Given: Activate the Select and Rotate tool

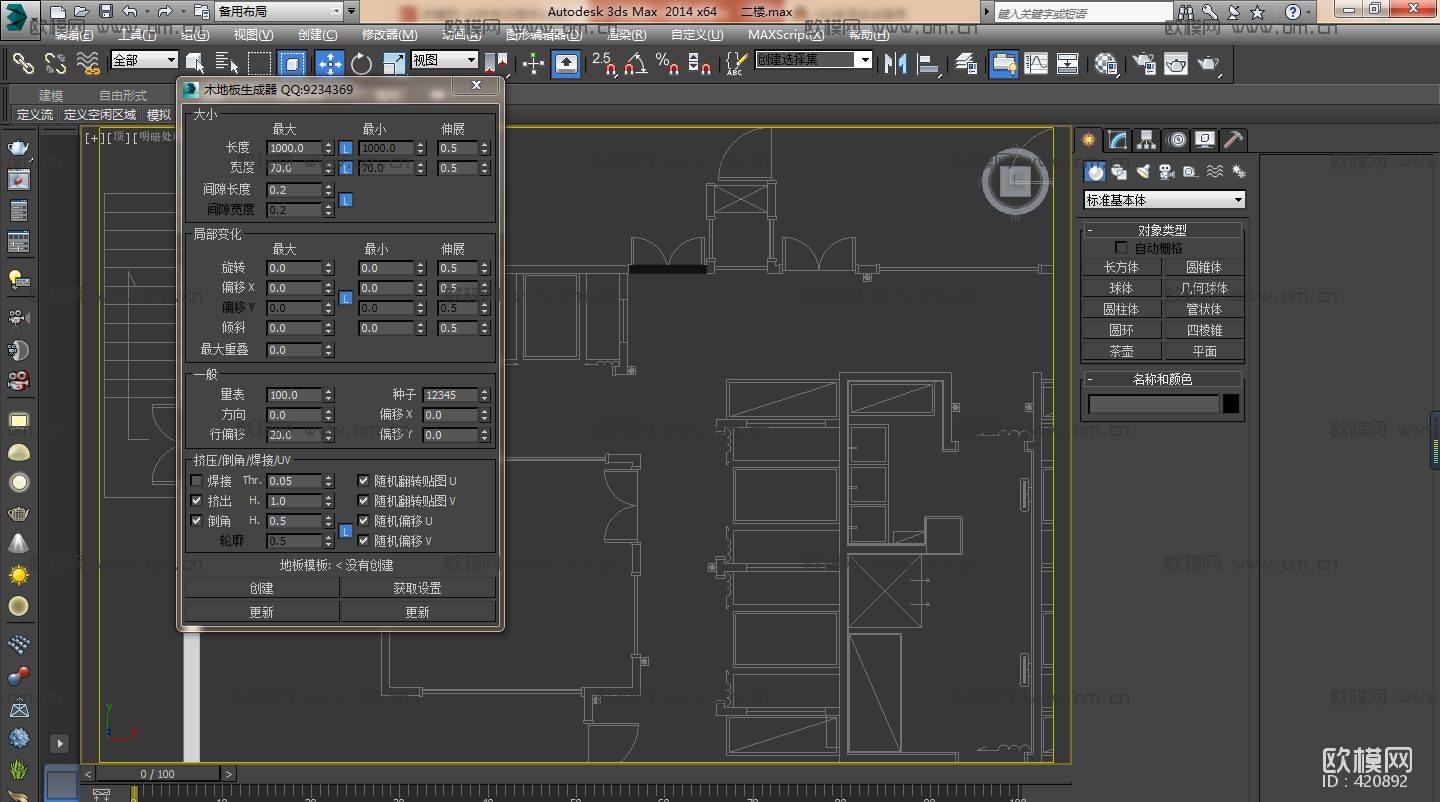Looking at the screenshot, I should coord(361,63).
